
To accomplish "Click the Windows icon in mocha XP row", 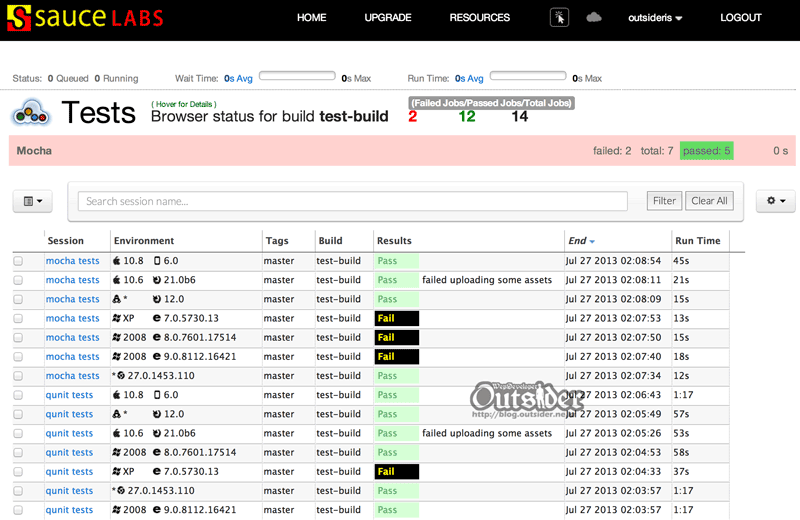I will coord(117,318).
